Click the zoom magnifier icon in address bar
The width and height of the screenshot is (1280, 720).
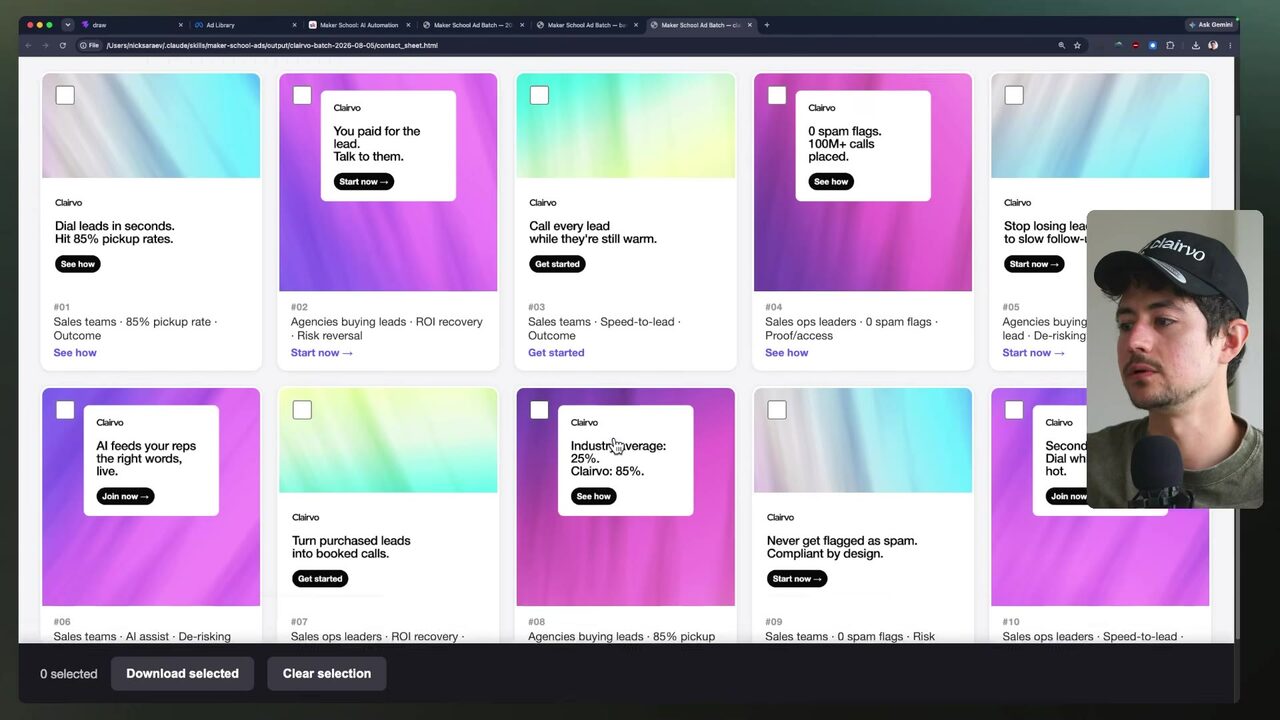pos(1062,45)
